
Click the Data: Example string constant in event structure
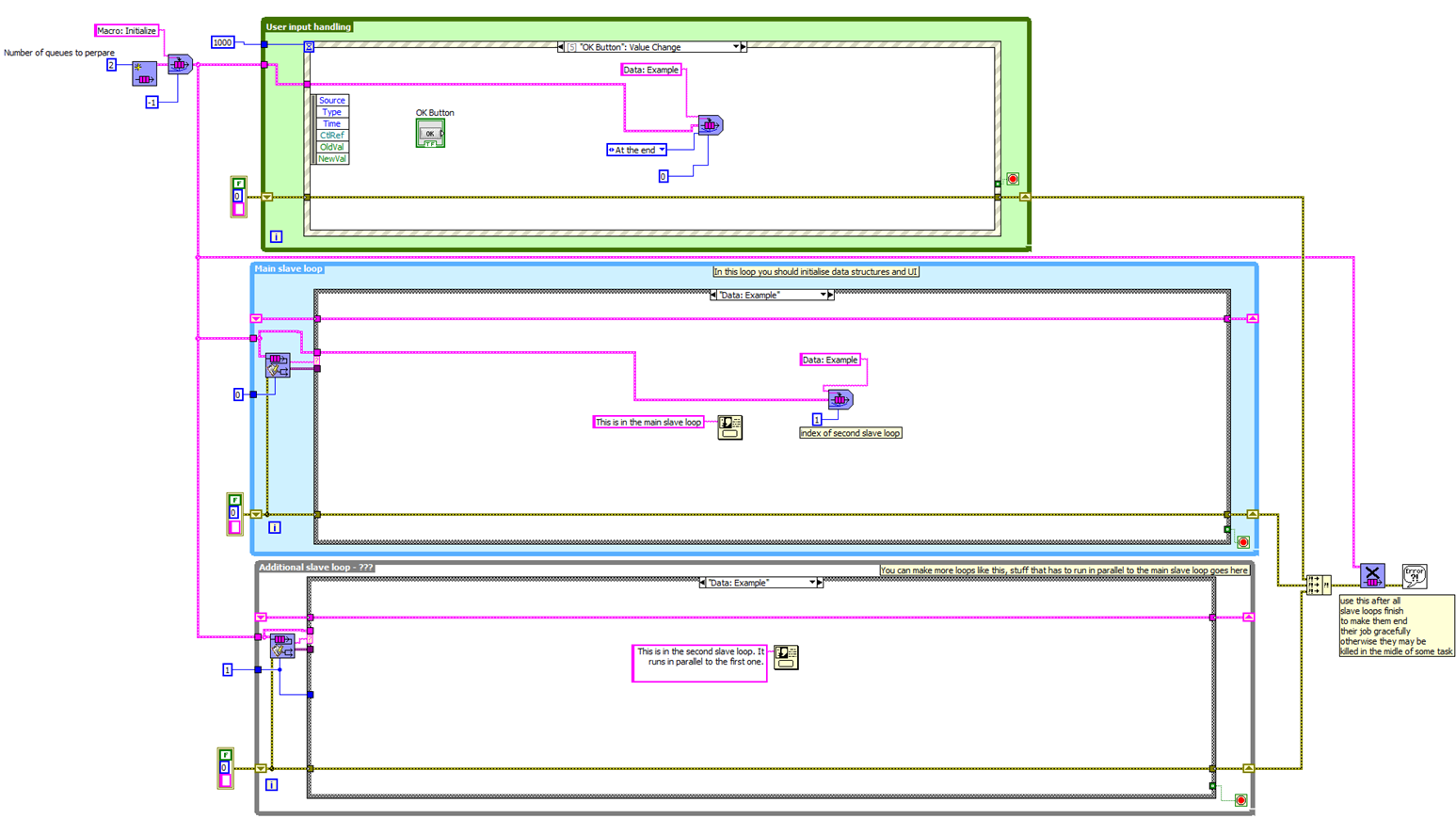click(x=651, y=70)
